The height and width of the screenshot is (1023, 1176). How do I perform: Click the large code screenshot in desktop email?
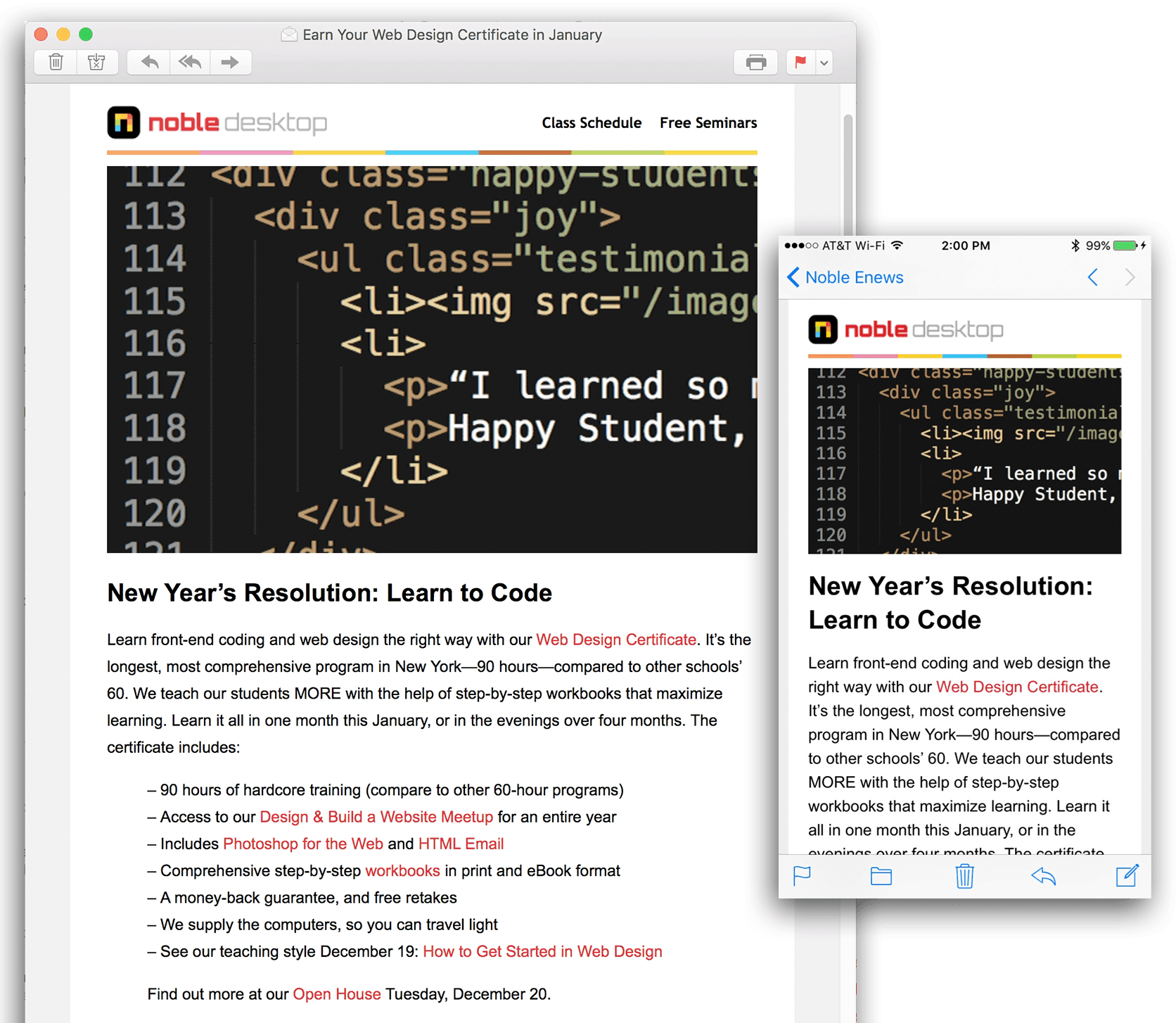(x=432, y=360)
